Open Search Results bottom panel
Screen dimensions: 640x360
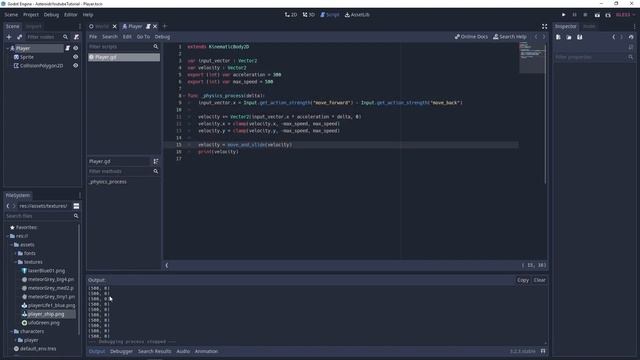click(155, 351)
